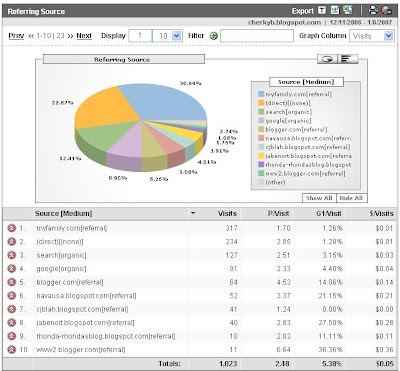Click the XML export icon
The width and height of the screenshot is (400, 371).
(335, 10)
